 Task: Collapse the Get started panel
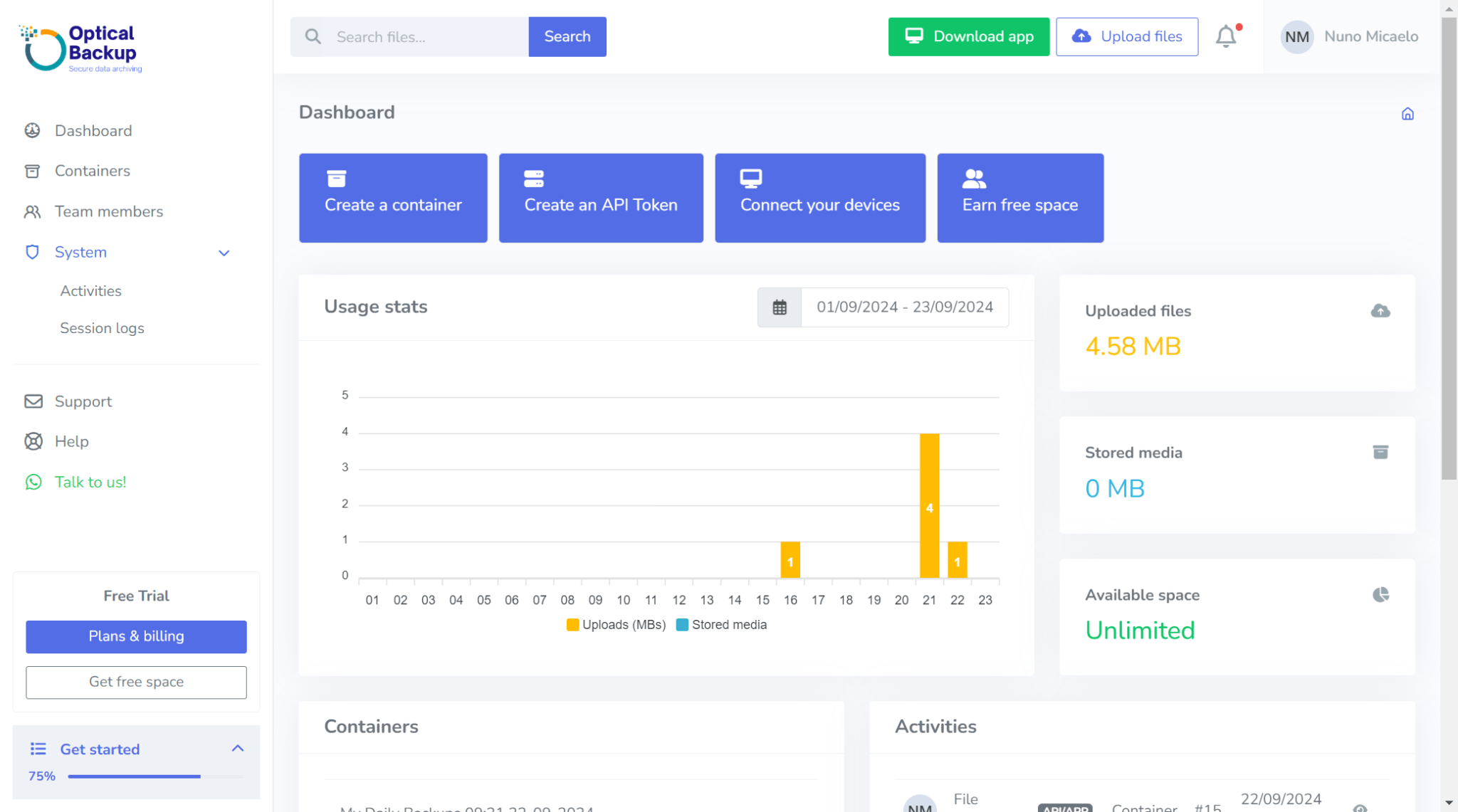click(x=238, y=749)
